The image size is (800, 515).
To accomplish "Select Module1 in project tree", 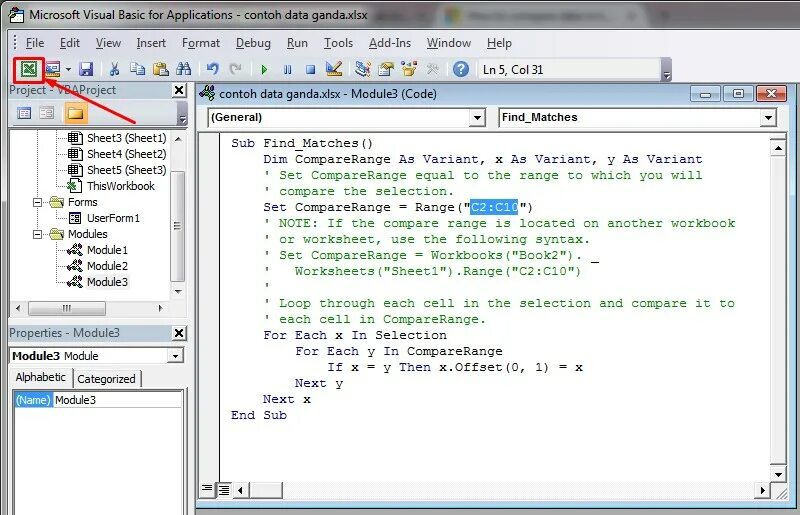I will tap(107, 250).
